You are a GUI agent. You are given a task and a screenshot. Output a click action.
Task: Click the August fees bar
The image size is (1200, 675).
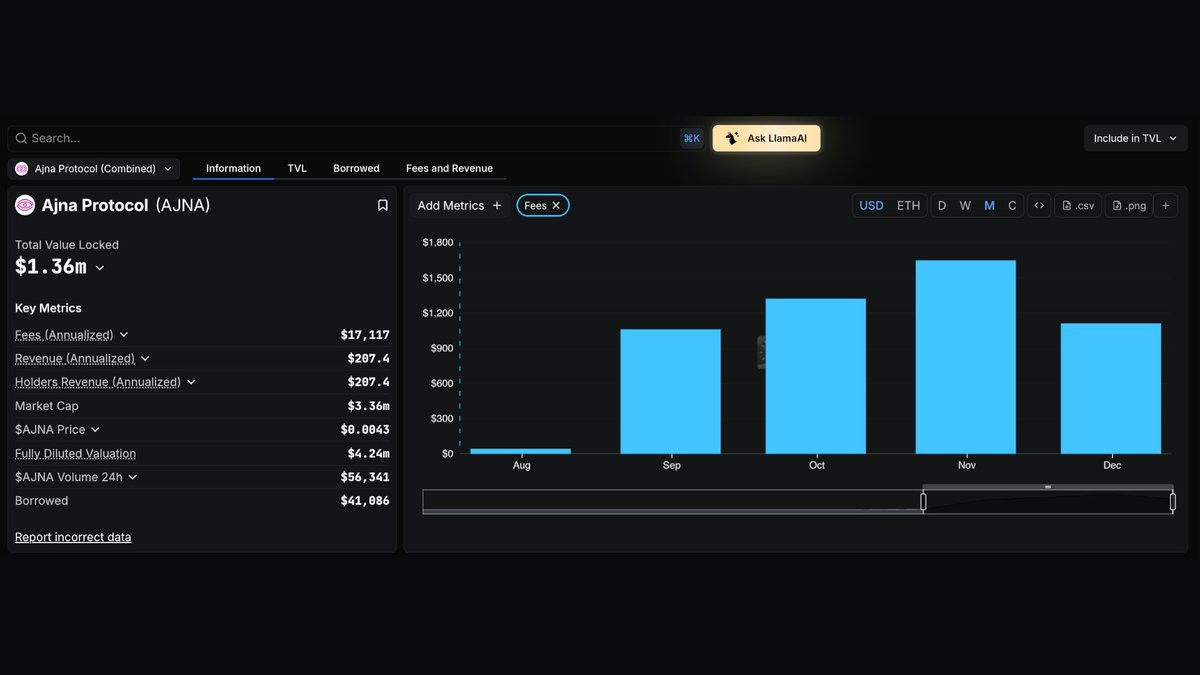coord(520,451)
